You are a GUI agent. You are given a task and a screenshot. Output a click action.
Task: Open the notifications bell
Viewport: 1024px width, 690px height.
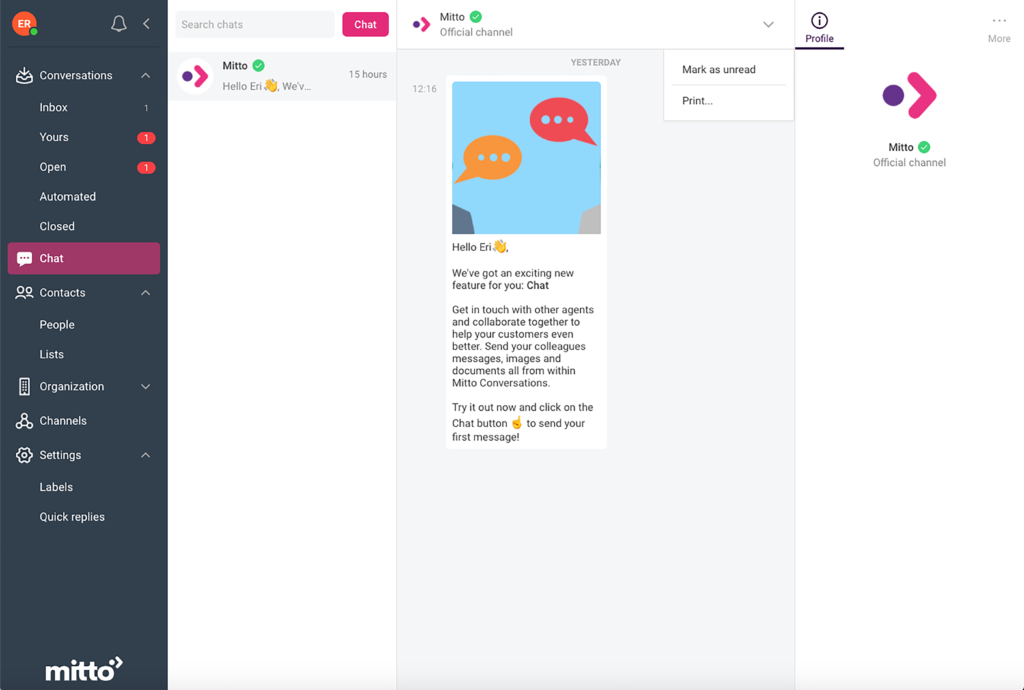[118, 24]
